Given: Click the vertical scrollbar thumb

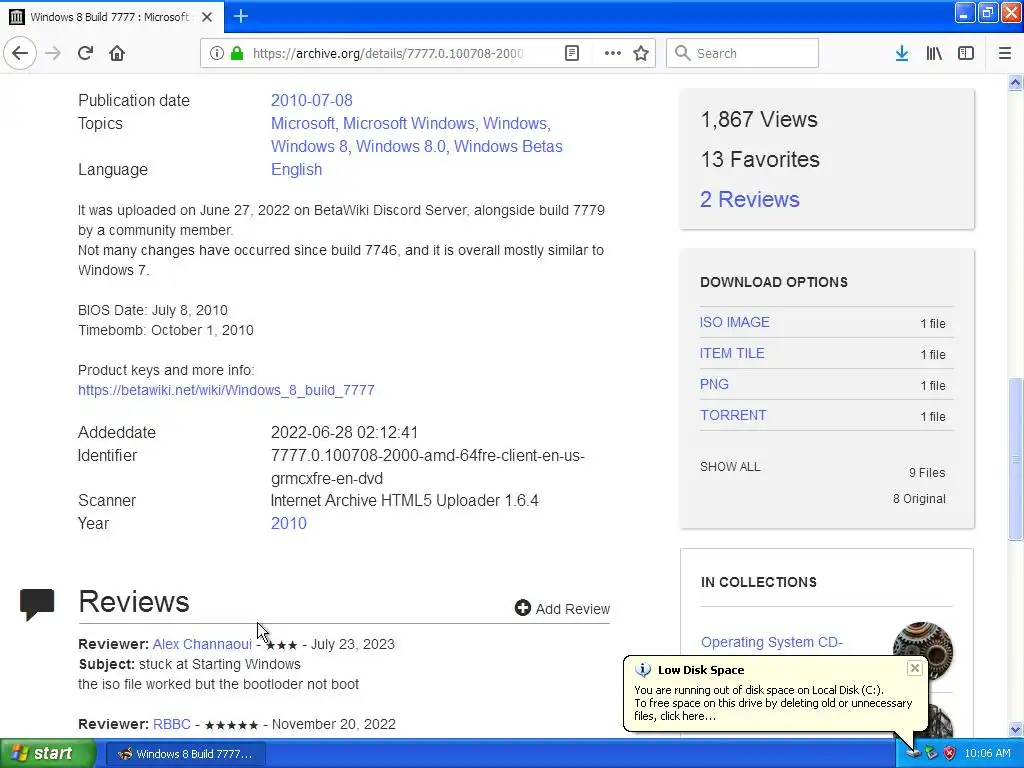Looking at the screenshot, I should [x=1015, y=458].
